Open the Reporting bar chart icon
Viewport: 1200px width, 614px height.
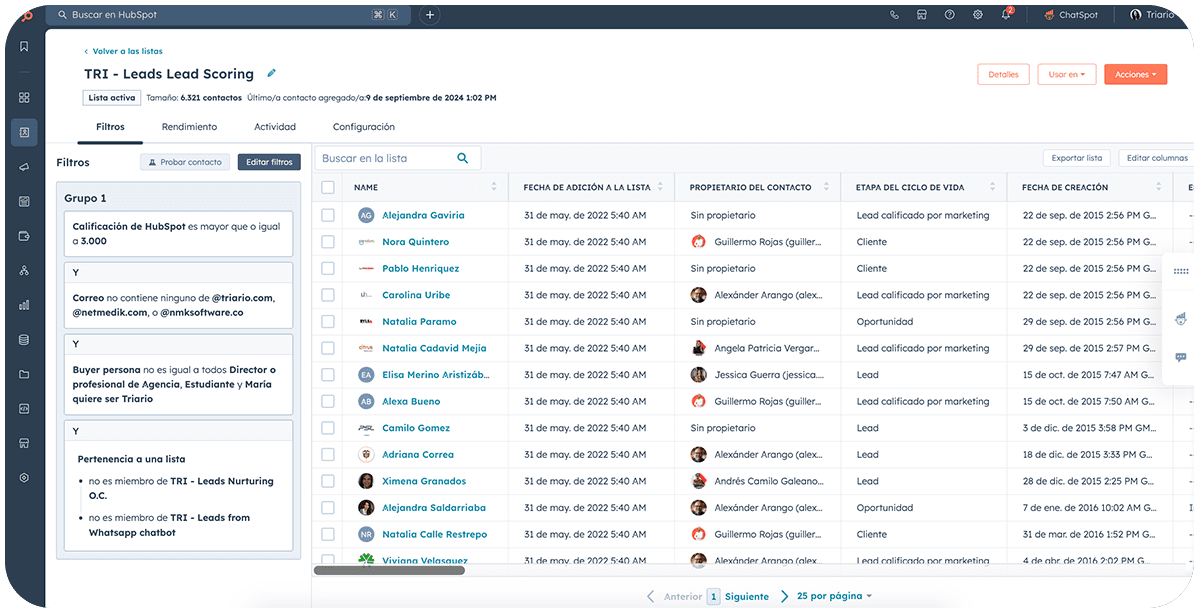(x=24, y=305)
